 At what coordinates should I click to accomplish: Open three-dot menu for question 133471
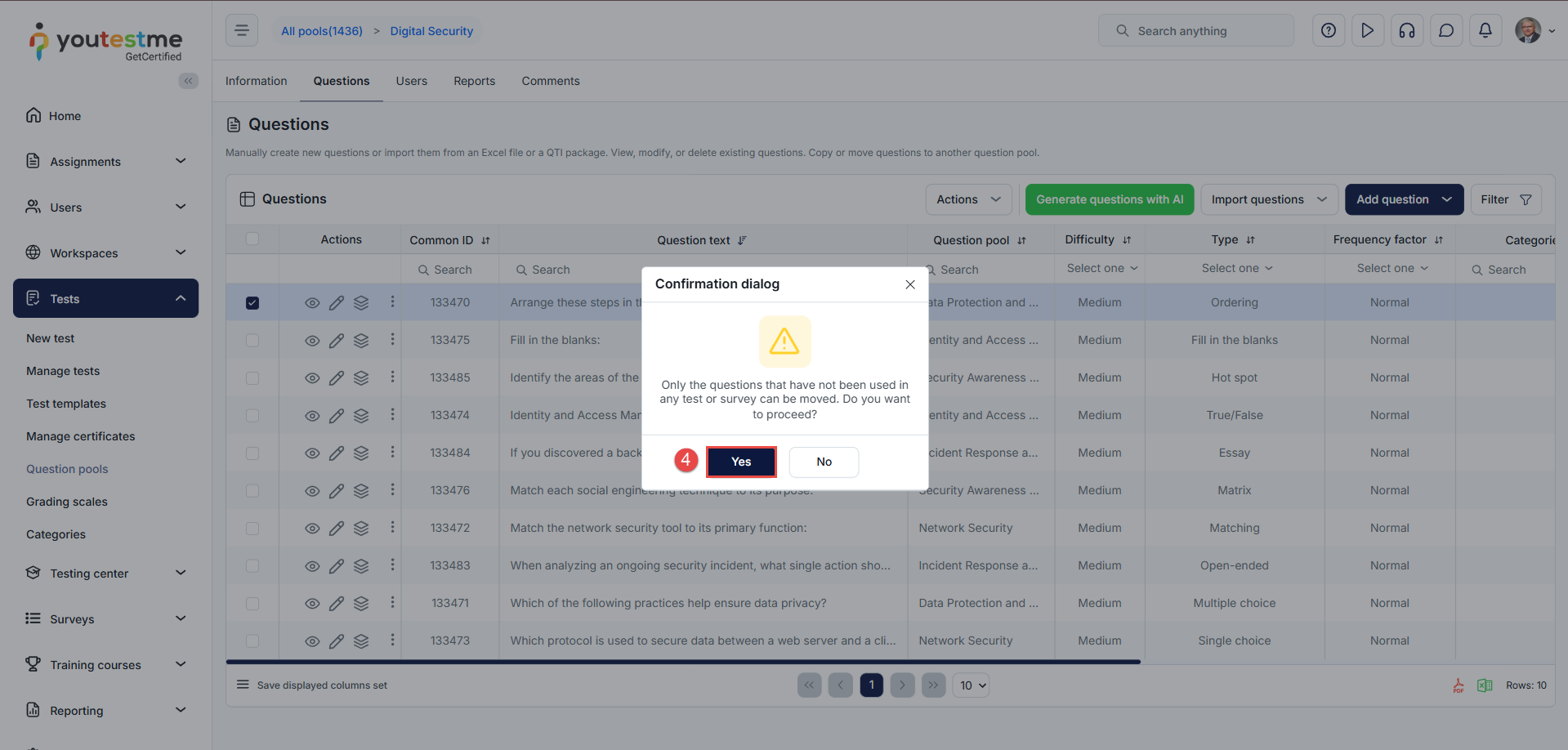point(392,602)
